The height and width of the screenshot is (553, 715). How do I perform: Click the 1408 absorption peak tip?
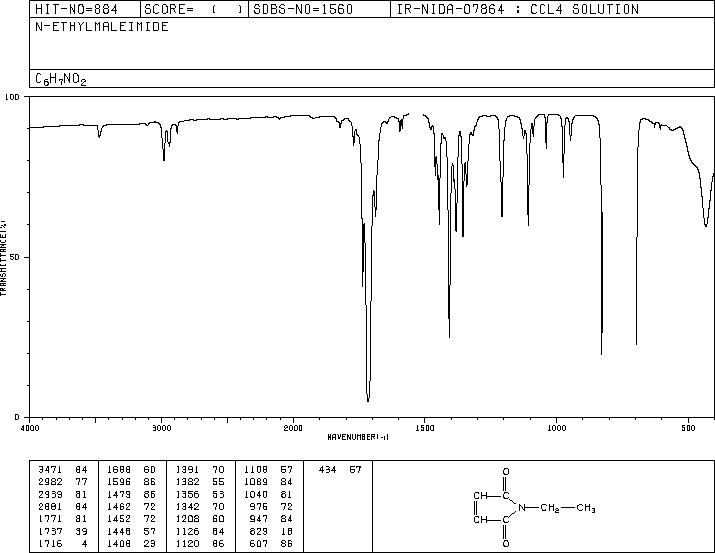[x=450, y=336]
